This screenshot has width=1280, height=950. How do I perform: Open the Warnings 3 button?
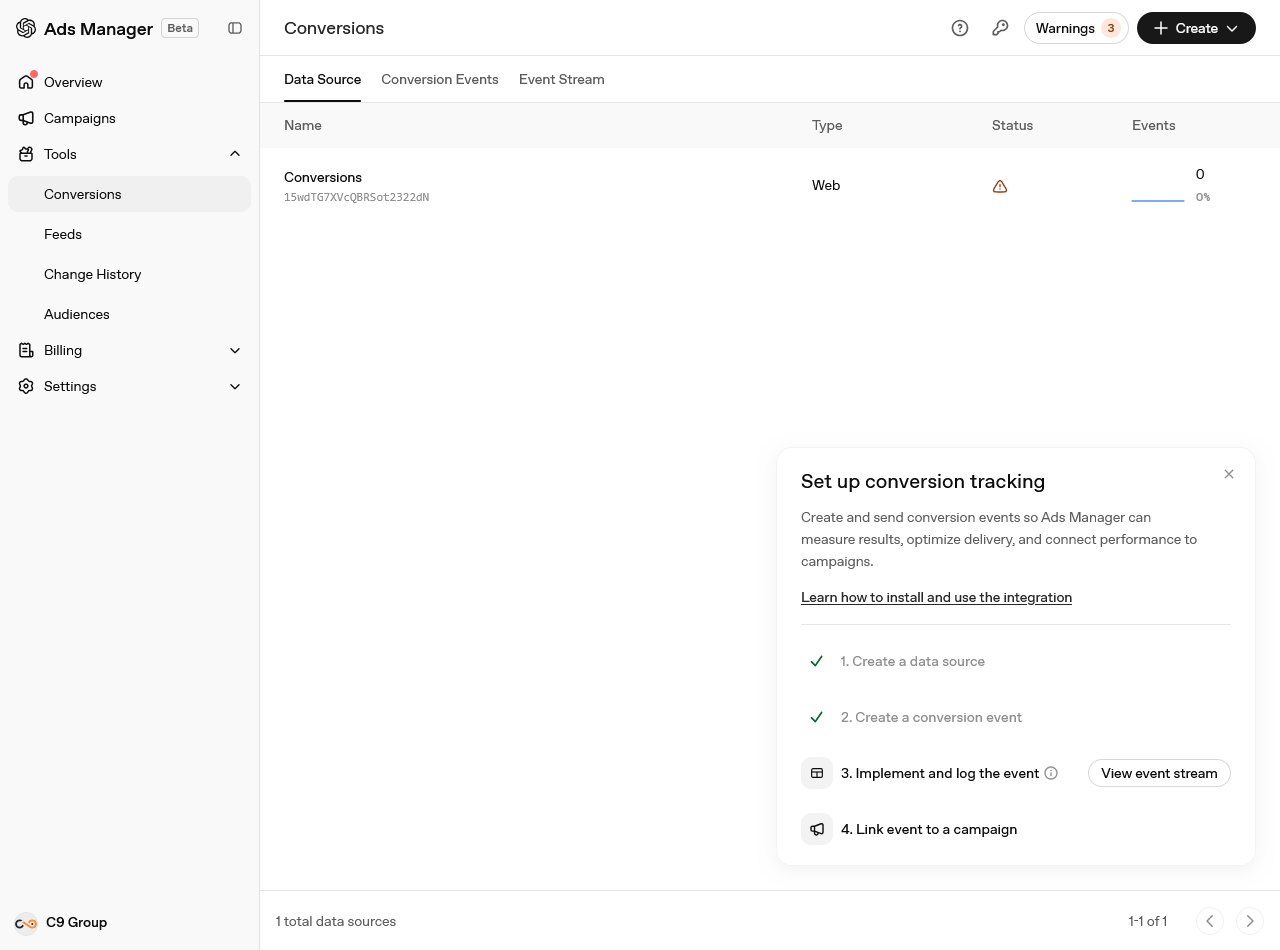1076,28
